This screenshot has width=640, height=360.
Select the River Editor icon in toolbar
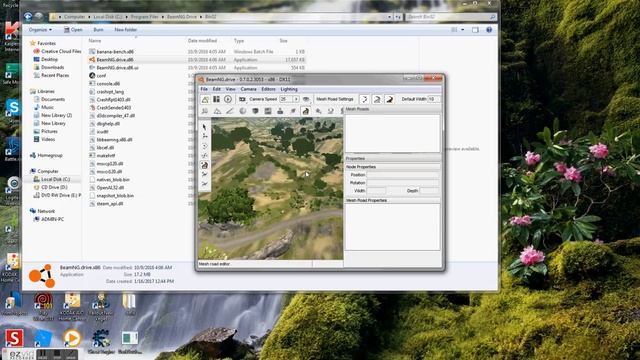click(x=331, y=111)
